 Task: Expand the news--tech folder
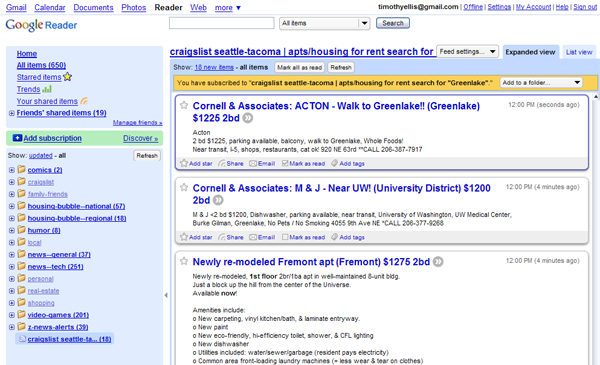(x=12, y=267)
